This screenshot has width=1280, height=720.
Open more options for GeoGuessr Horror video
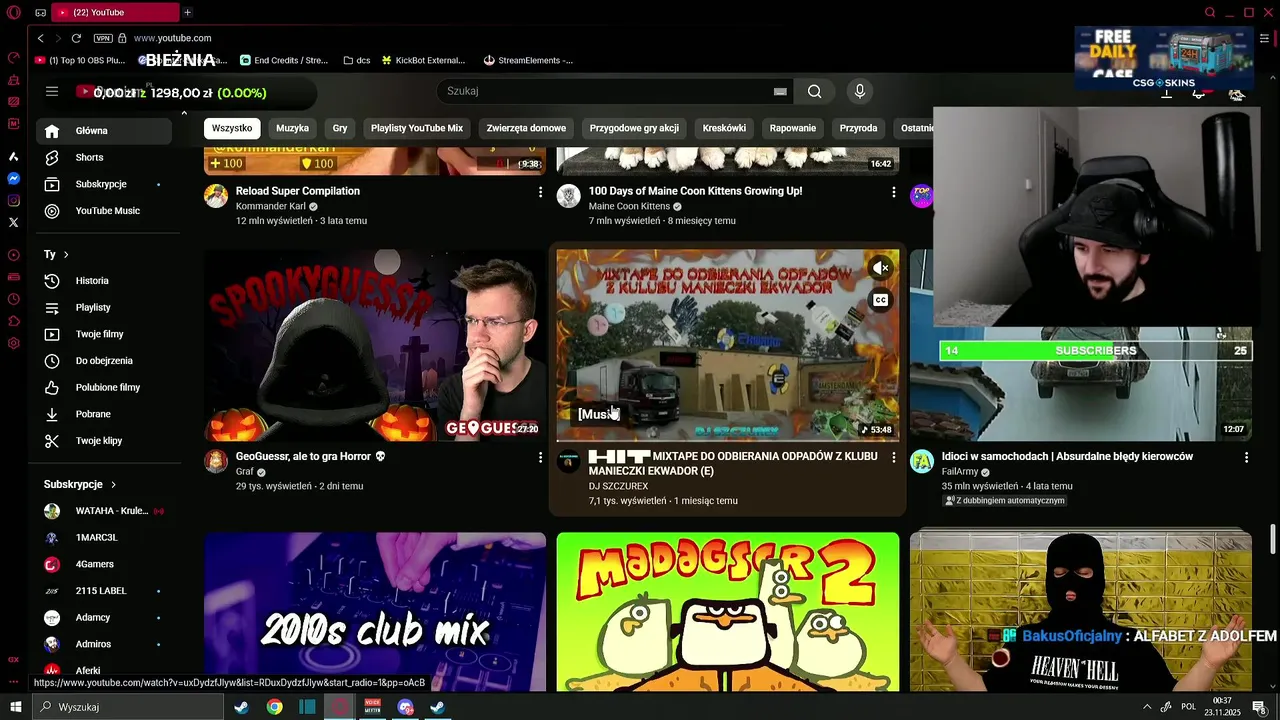pos(540,457)
